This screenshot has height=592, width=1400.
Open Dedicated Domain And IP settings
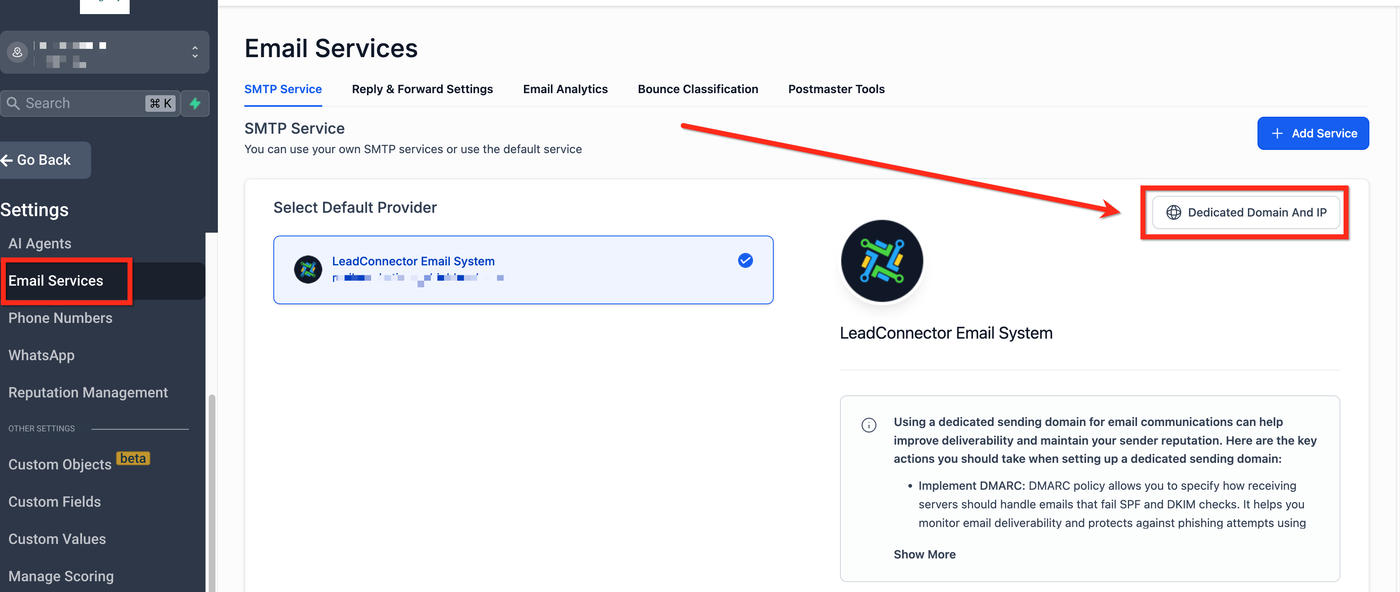pyautogui.click(x=1246, y=212)
